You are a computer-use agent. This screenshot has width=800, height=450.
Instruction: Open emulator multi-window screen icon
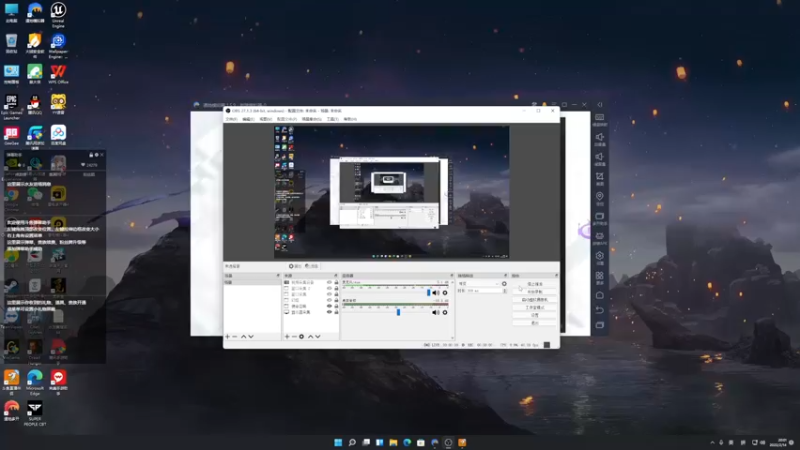tap(599, 216)
